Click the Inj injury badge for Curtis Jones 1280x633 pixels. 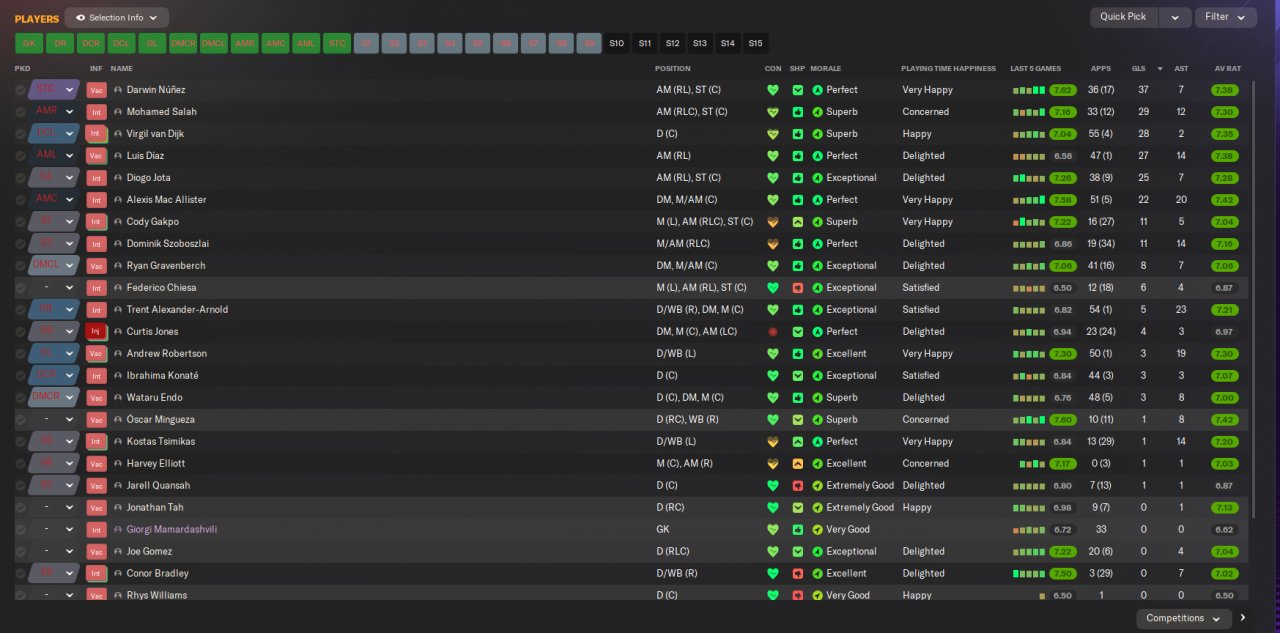[x=96, y=332]
